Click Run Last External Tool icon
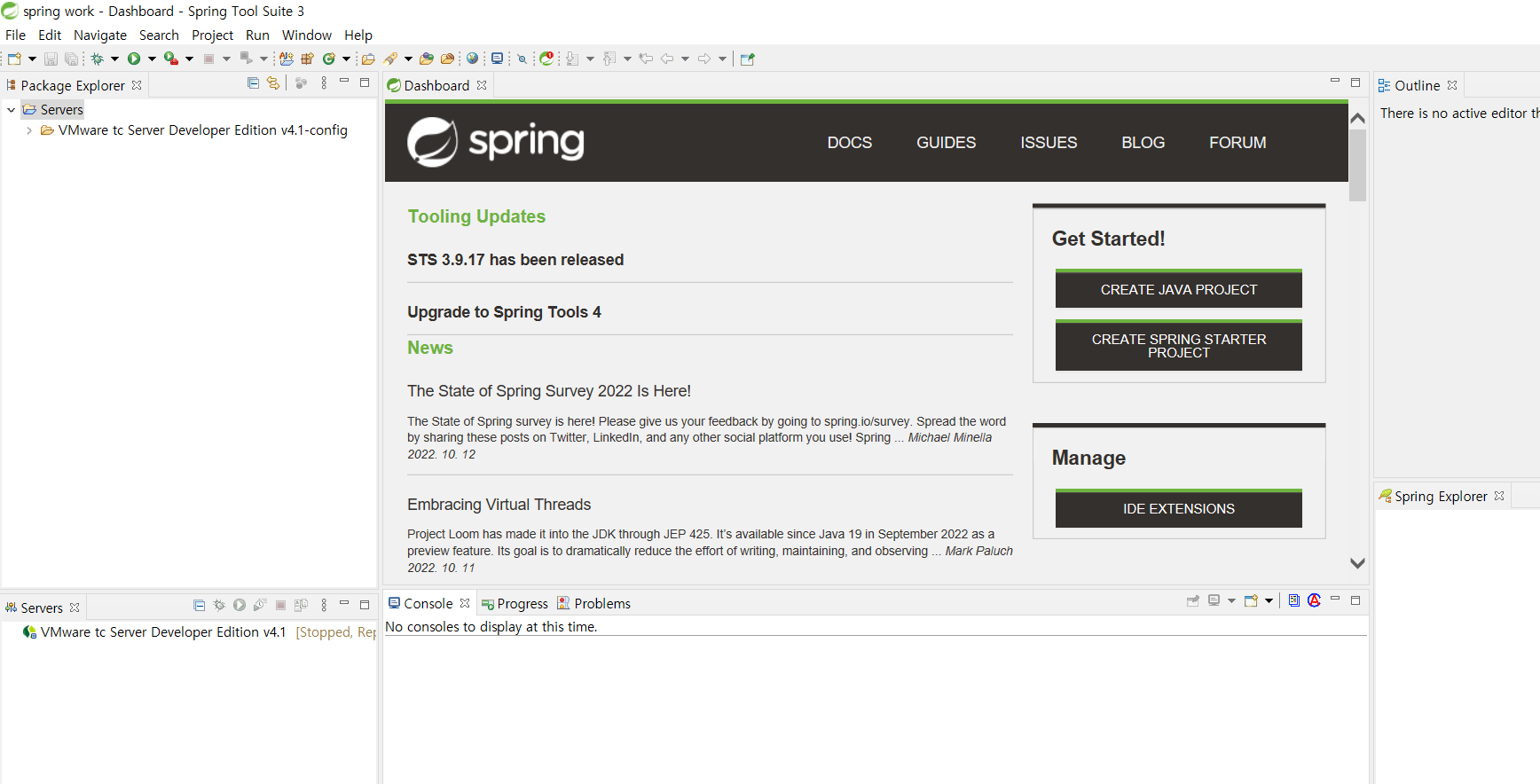This screenshot has height=784, width=1540. point(171,59)
